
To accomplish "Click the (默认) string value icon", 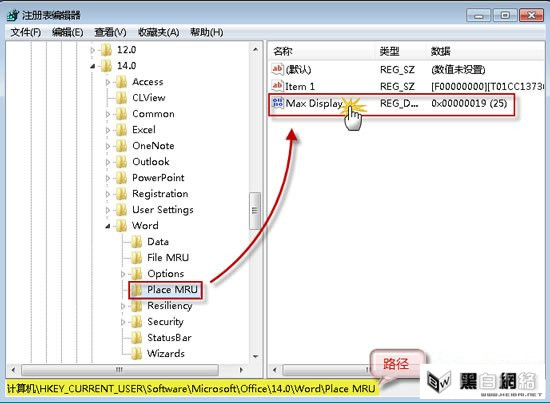I will click(x=277, y=69).
